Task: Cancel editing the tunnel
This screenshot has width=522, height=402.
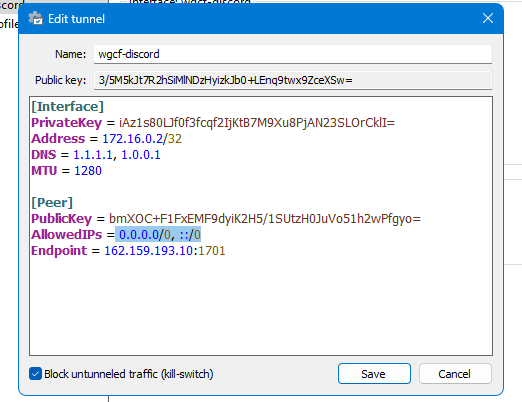Action: click(x=455, y=374)
